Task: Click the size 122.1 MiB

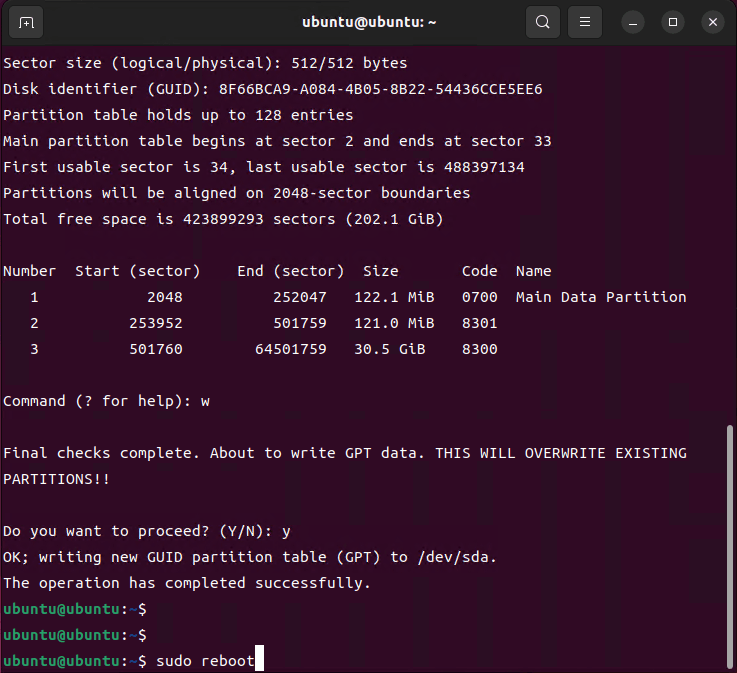Action: coord(394,297)
